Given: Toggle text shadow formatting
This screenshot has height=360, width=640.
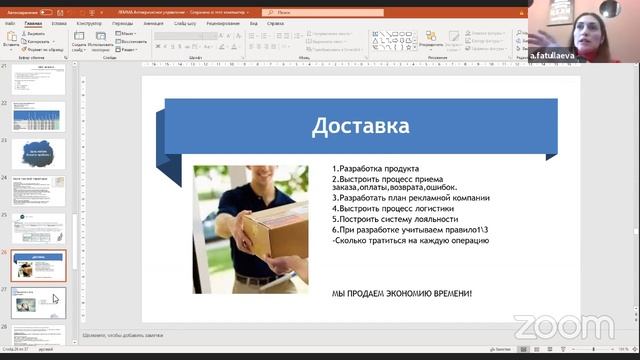Looking at the screenshot, I should (x=180, y=47).
